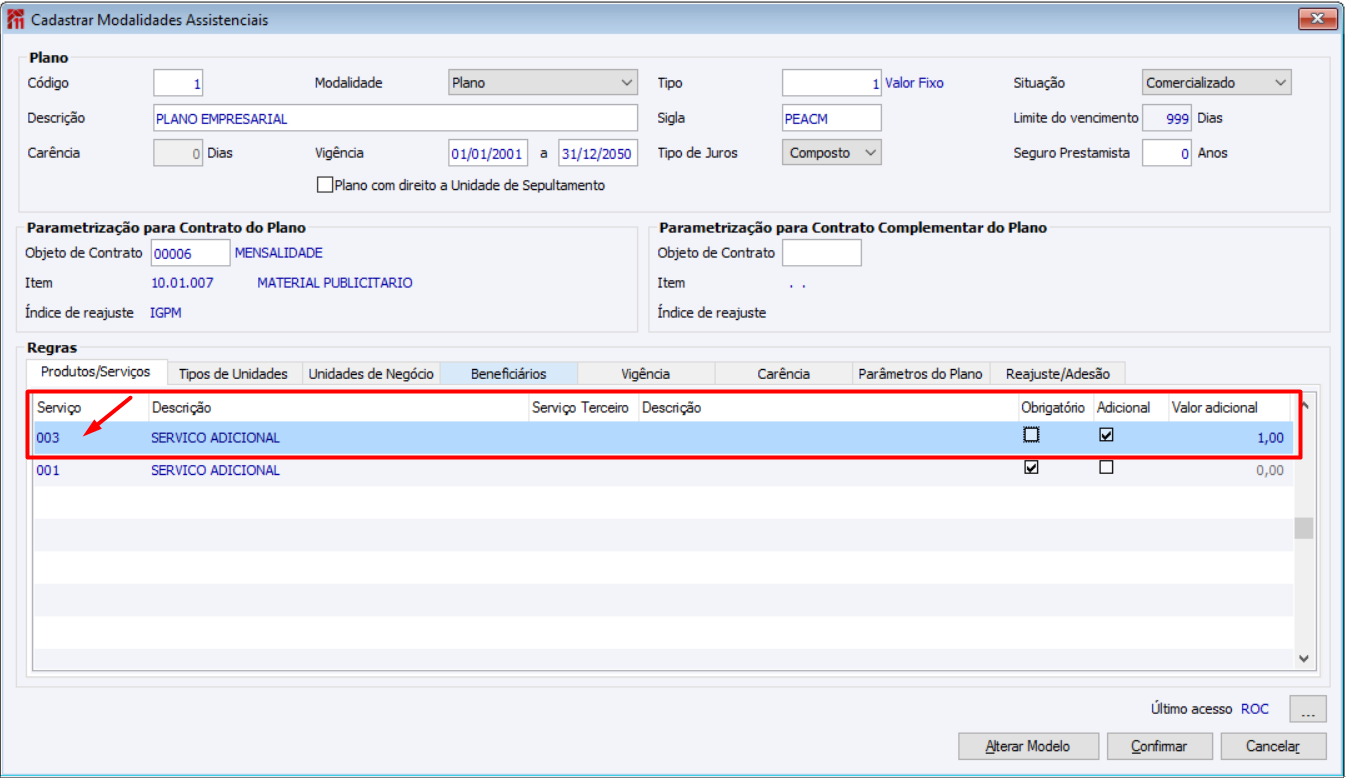
Task: Open the Tipo de Juros dropdown
Action: (x=831, y=153)
